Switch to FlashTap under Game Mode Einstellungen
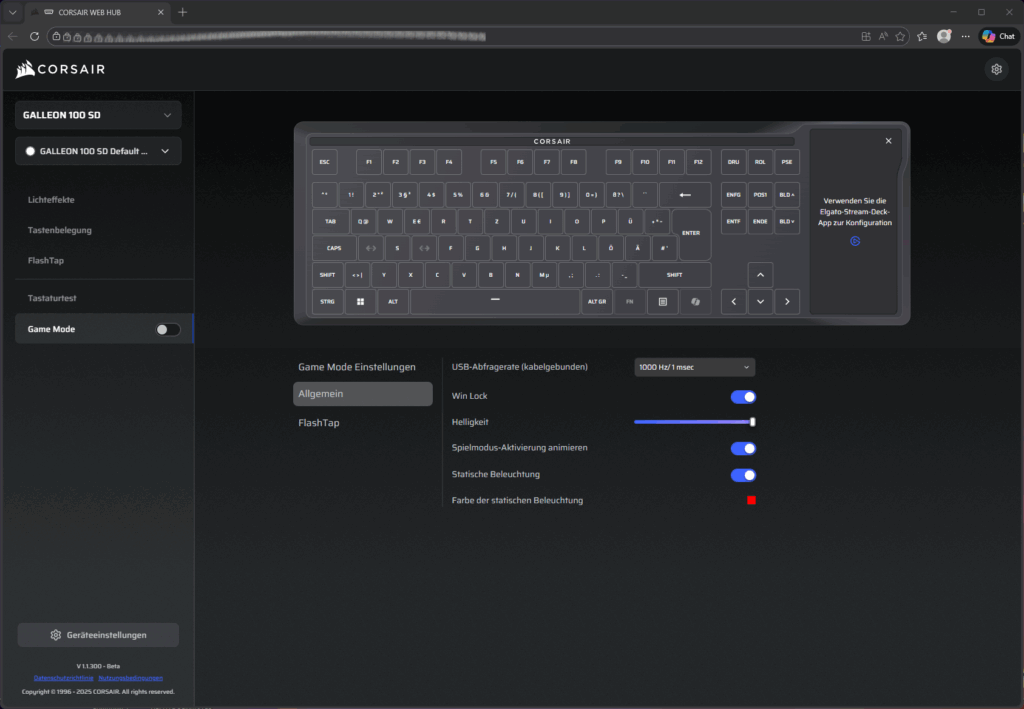 (x=319, y=423)
